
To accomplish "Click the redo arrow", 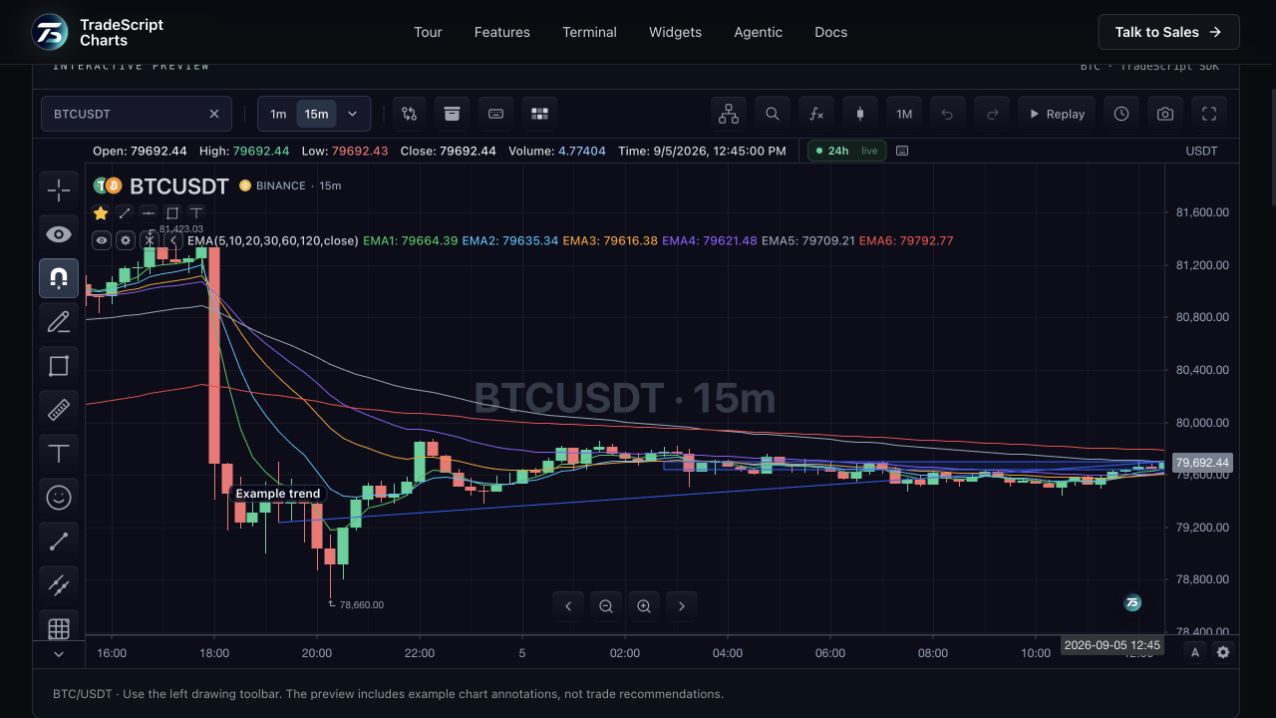I will tap(992, 114).
